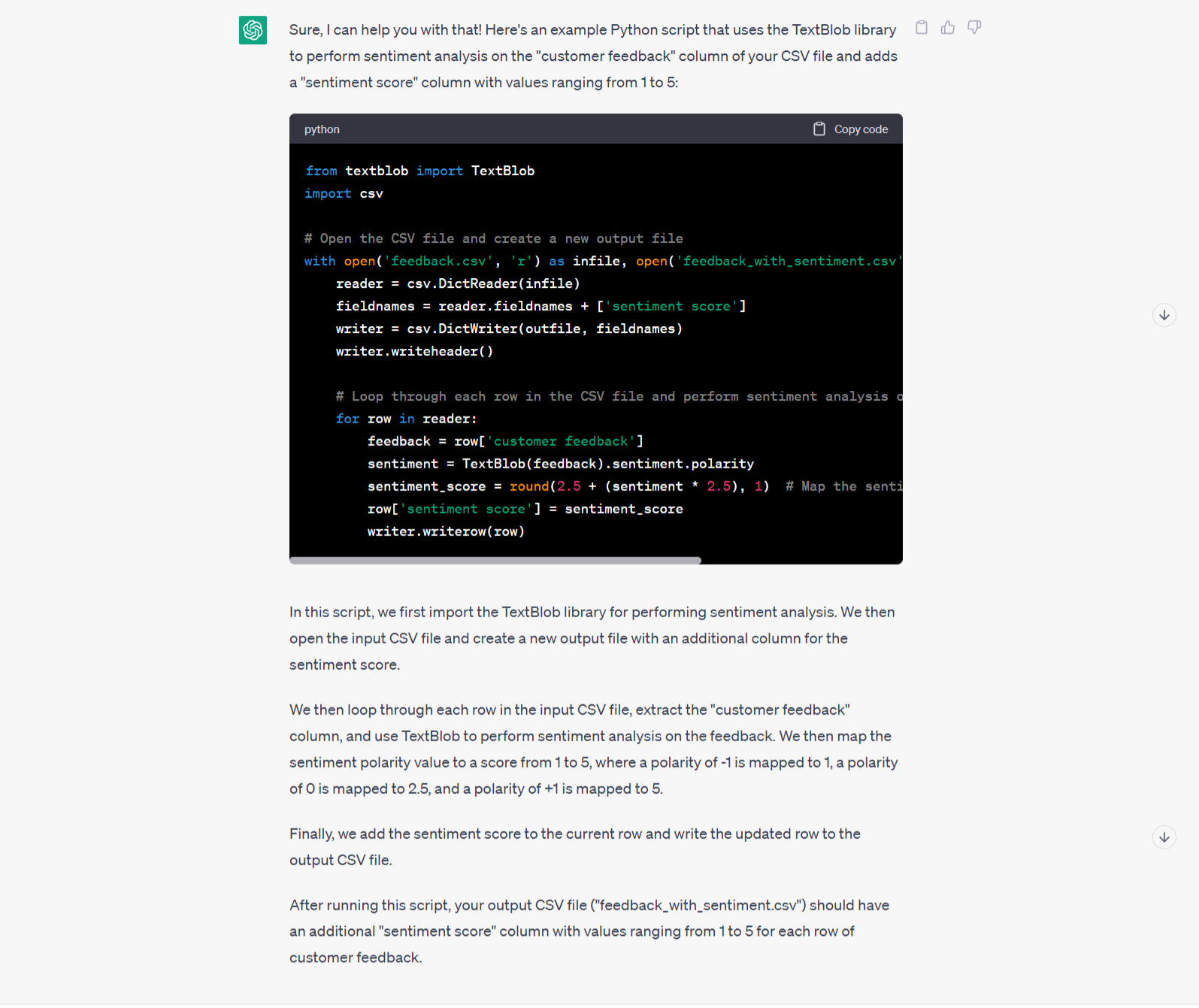The image size is (1199, 1008).
Task: Click the lower scroll-down arrow button
Action: tap(1164, 837)
